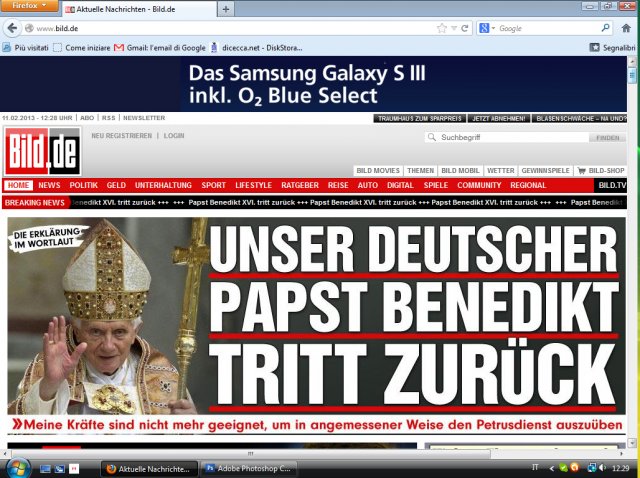Viewport: 640px width, 478px height.
Task: Click the Bild.de logo
Action: (x=42, y=151)
